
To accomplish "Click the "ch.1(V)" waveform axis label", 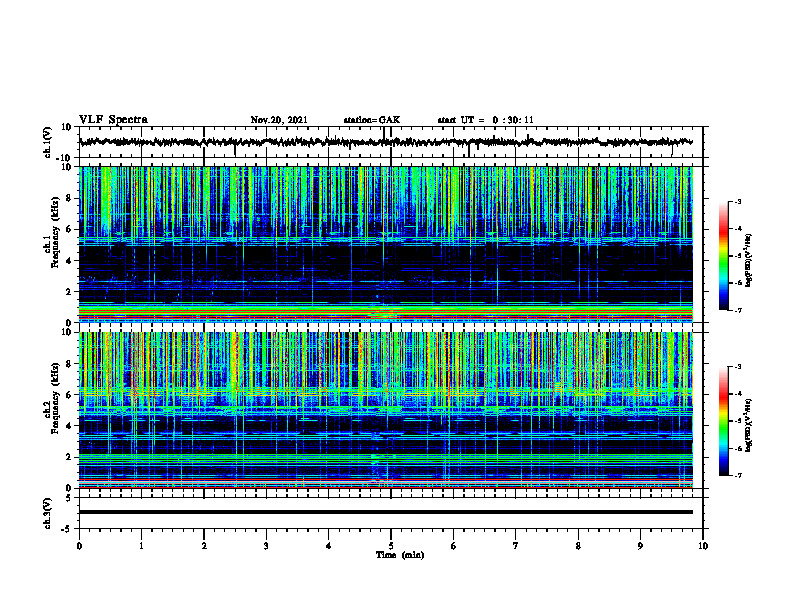I will (48, 141).
